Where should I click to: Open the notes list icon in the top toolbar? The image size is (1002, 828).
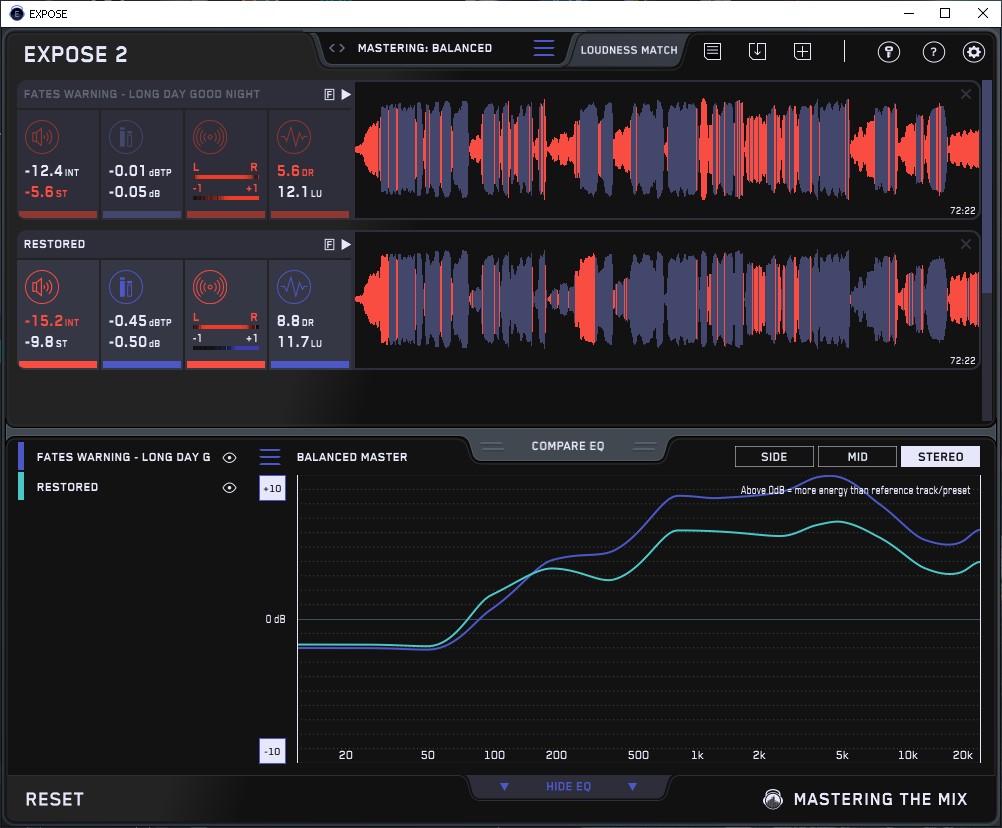coord(713,51)
